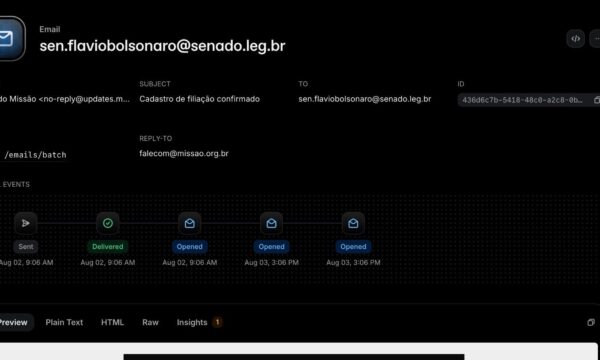
Task: Click the Opened icon dated Aug 02
Action: (x=189, y=223)
